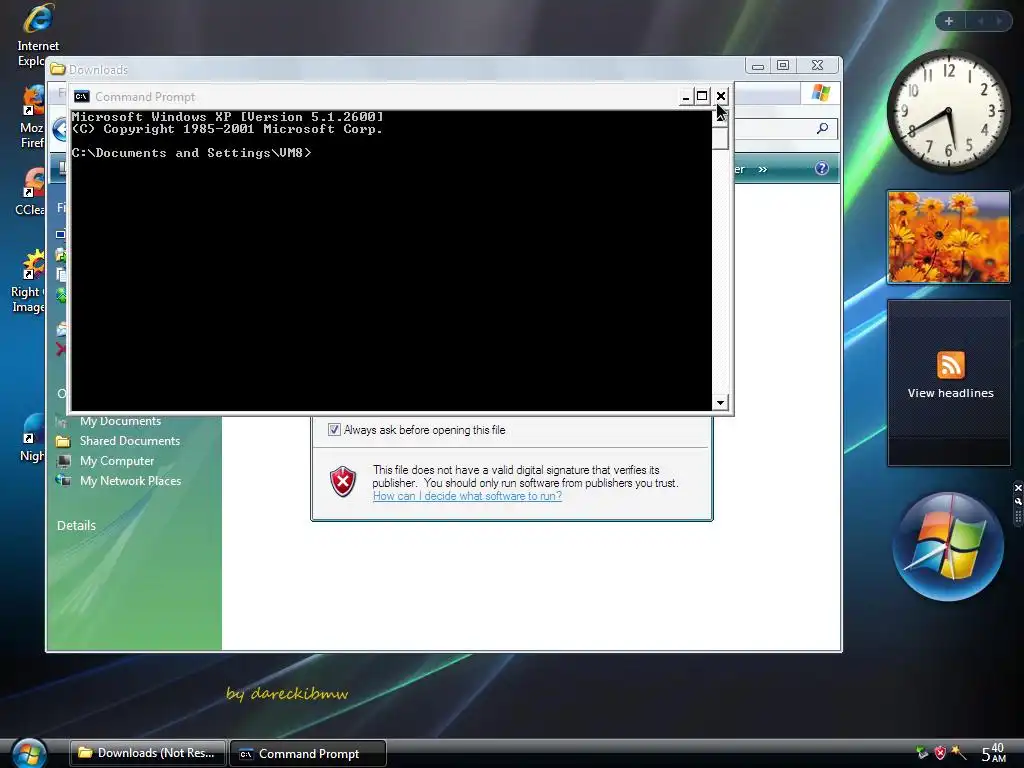Open the help button in Downloads window

click(x=822, y=168)
